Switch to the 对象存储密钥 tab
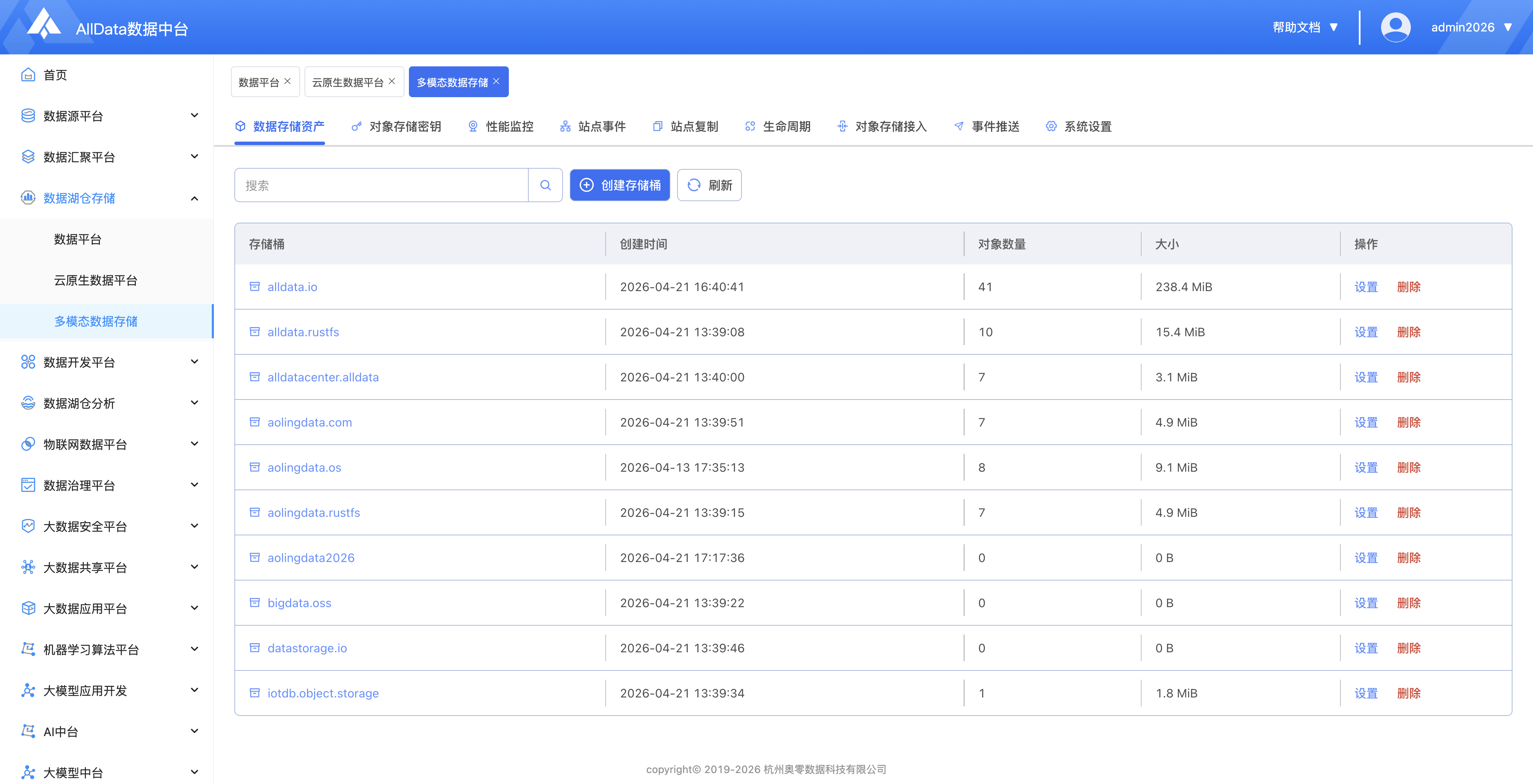 click(396, 126)
